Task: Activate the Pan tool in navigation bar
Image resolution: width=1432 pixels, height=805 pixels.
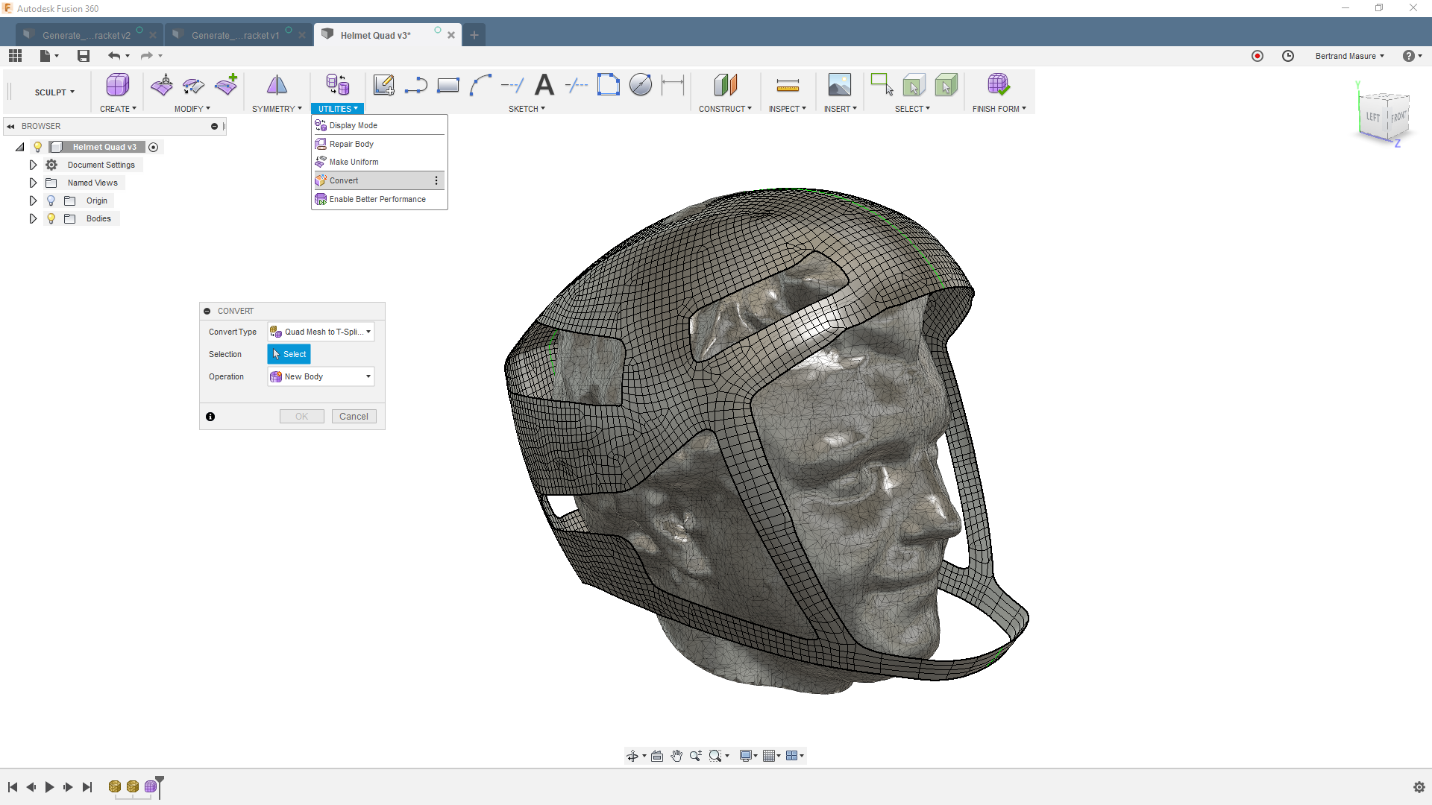Action: point(675,755)
